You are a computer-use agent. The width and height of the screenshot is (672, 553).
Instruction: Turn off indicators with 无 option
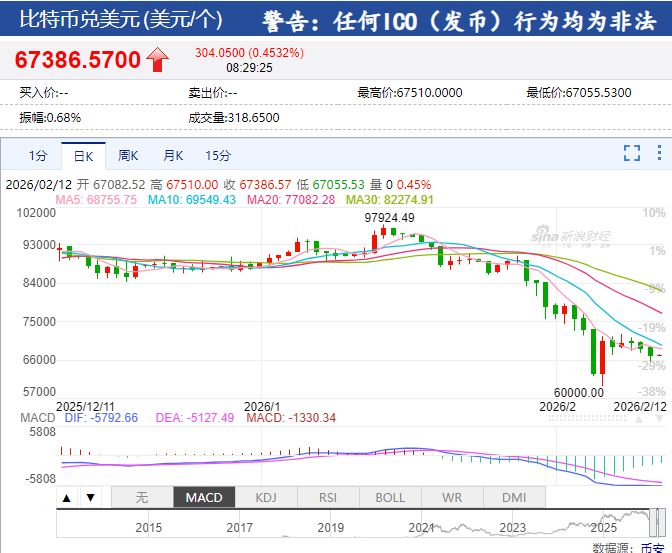(141, 497)
